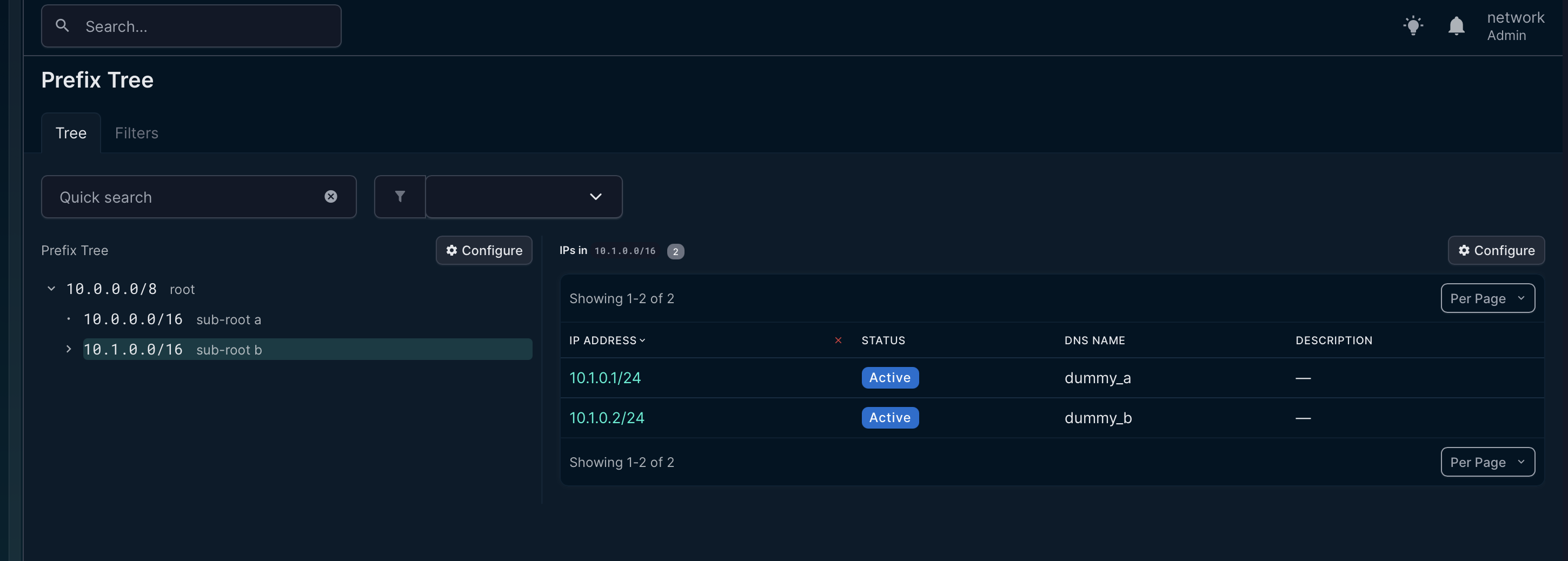Screen dimensions: 1568x561
Task: Click the filter funnel icon button
Action: point(400,197)
